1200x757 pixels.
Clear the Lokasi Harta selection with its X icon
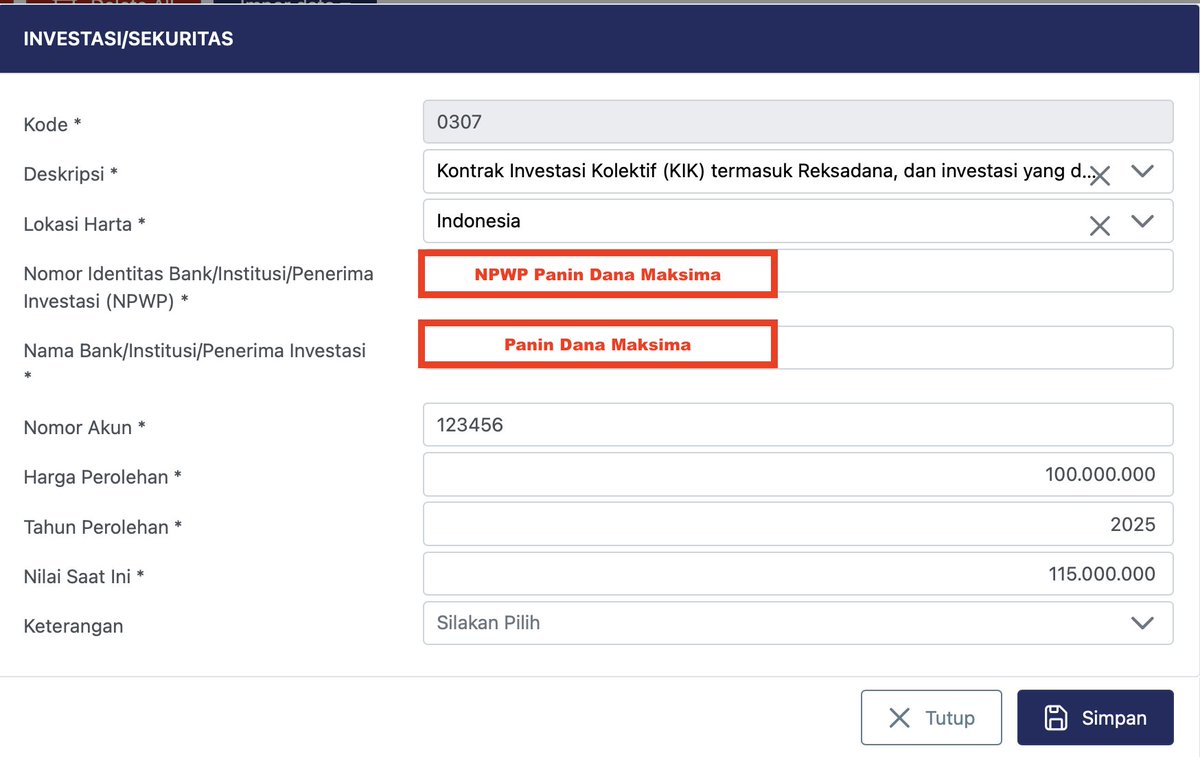(1100, 226)
